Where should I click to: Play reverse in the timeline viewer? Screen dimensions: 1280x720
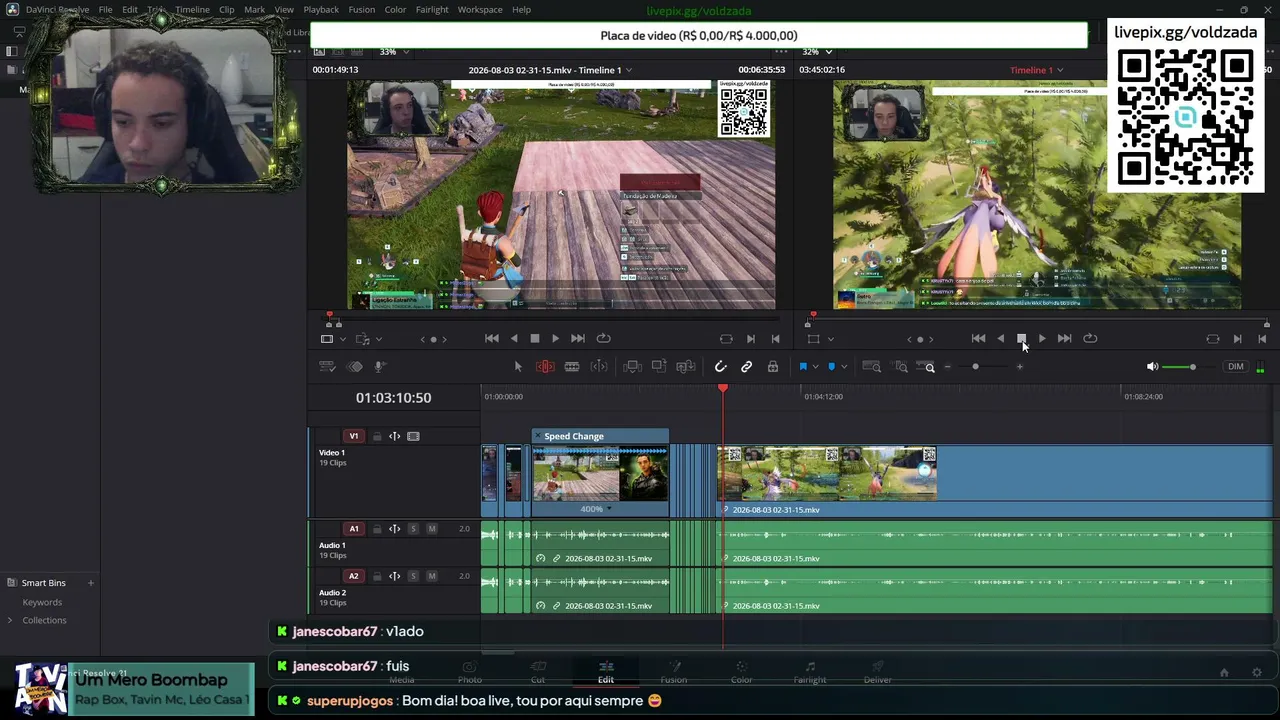click(1001, 339)
